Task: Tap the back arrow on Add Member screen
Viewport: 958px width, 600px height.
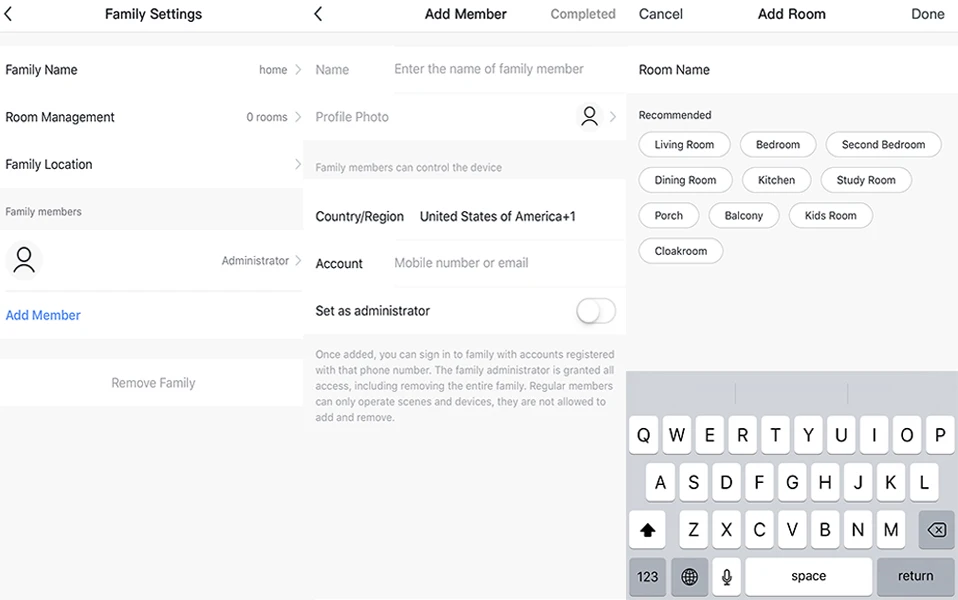Action: point(318,14)
